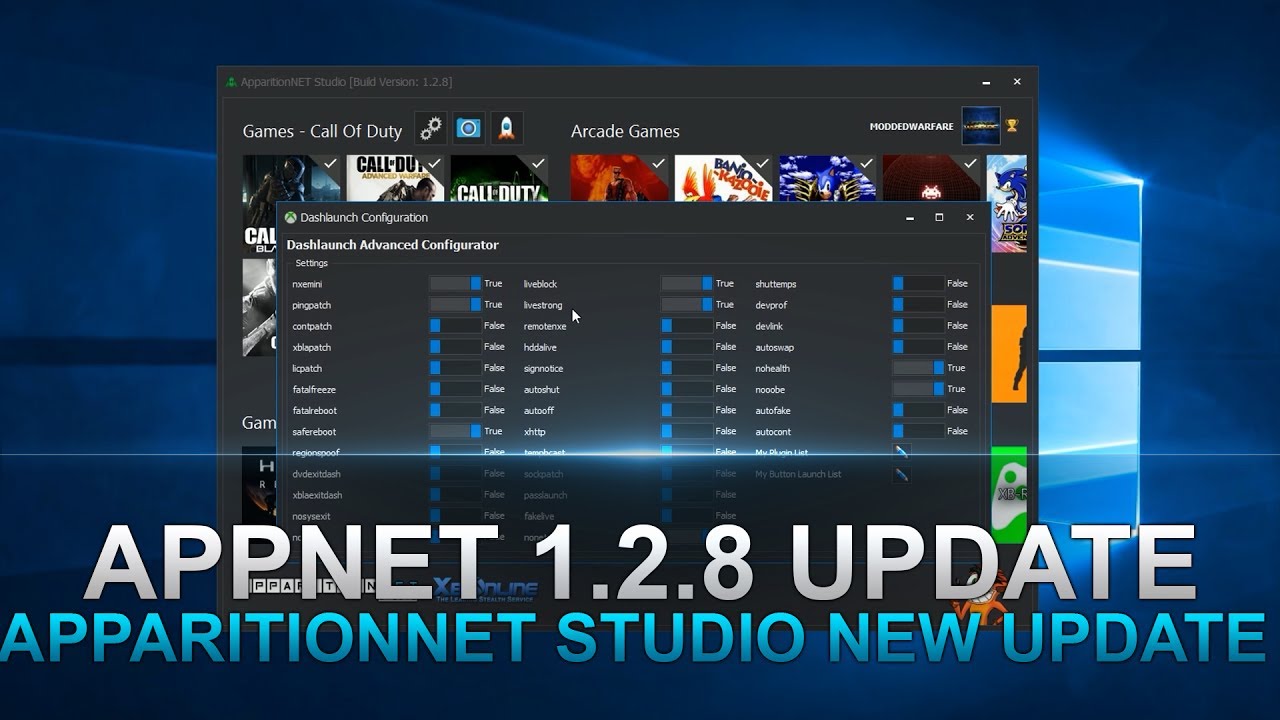Enable the autooff switch
The width and height of the screenshot is (1280, 720).
point(687,410)
